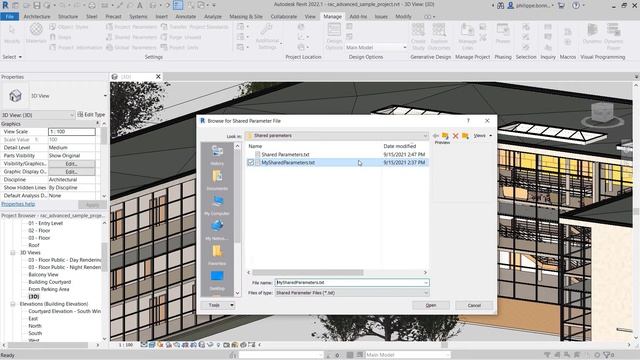The width and height of the screenshot is (640, 360).
Task: Click the ViewCube in the 3D view
Action: coord(602,113)
